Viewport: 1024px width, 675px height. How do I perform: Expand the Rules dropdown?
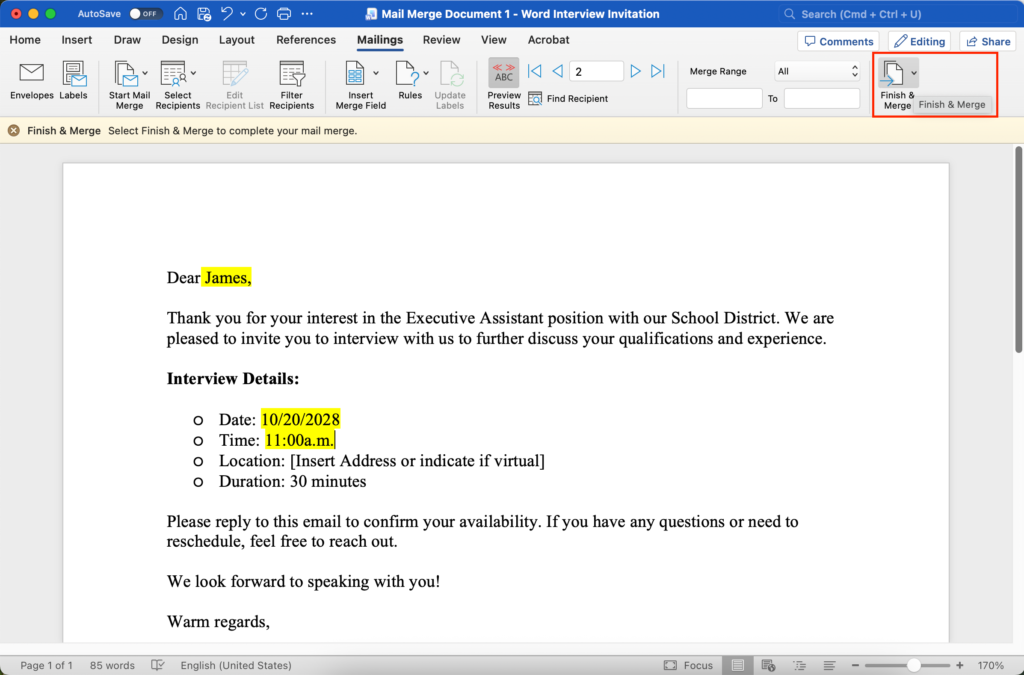426,73
